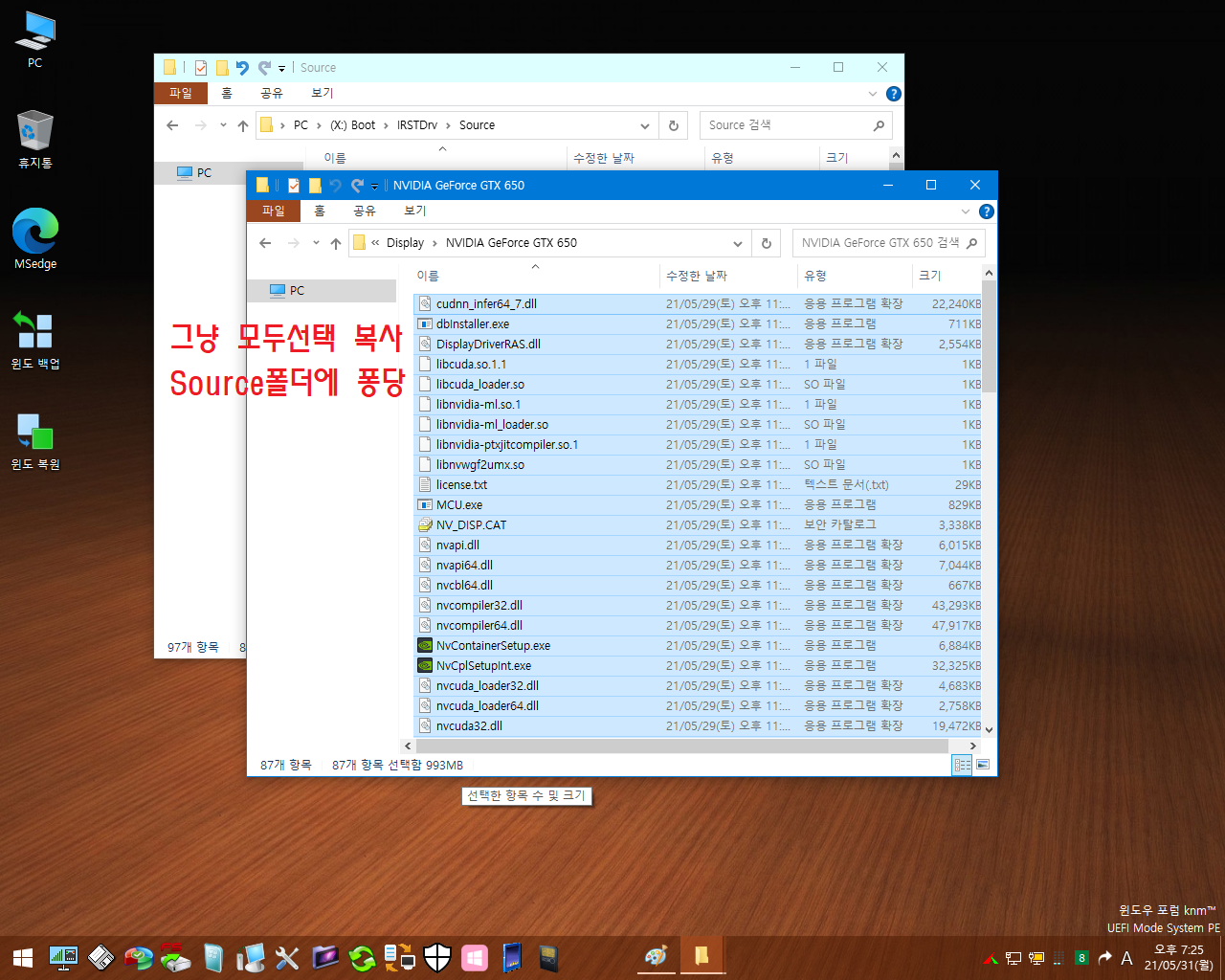Click New Folder icon in NVIDIA window title bar
Screen dimensions: 1225x980
click(x=315, y=186)
